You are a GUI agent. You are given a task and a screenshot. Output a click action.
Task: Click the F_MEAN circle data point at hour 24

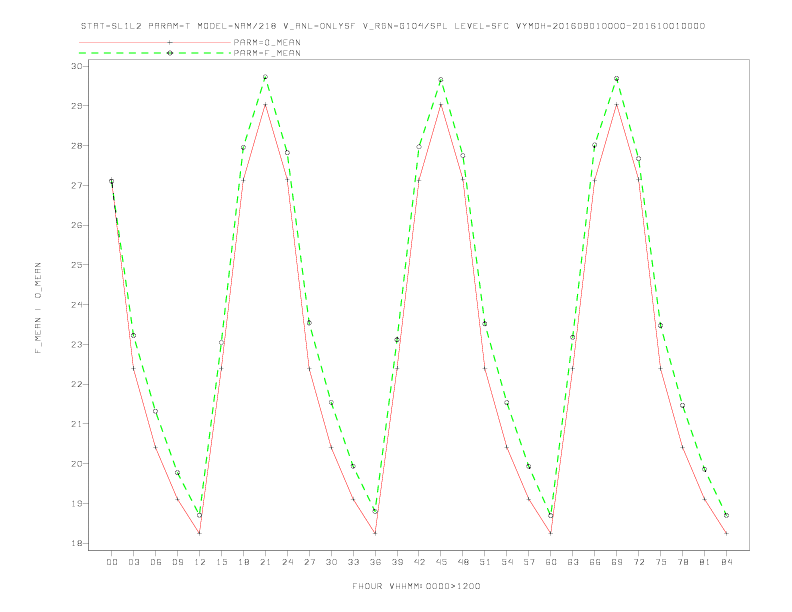point(287,152)
